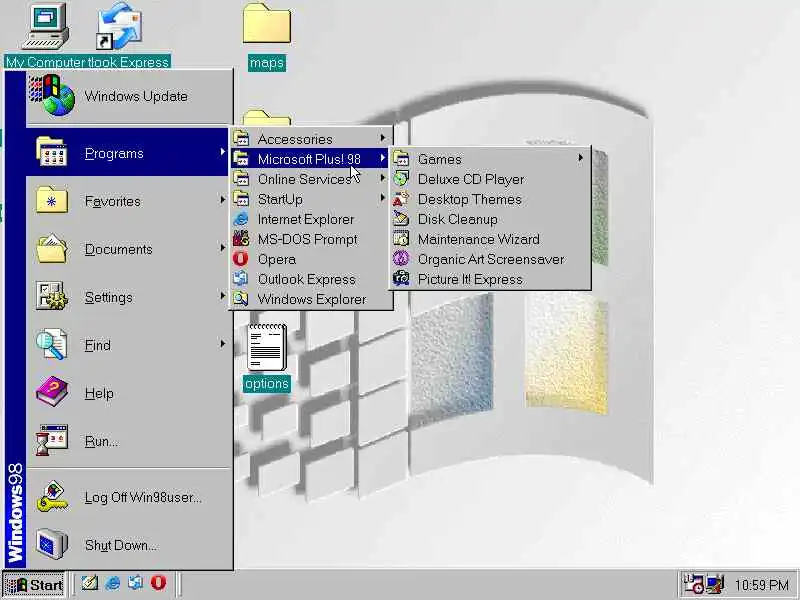Click the Picture It! Express camera icon
The image size is (800, 600).
click(401, 279)
